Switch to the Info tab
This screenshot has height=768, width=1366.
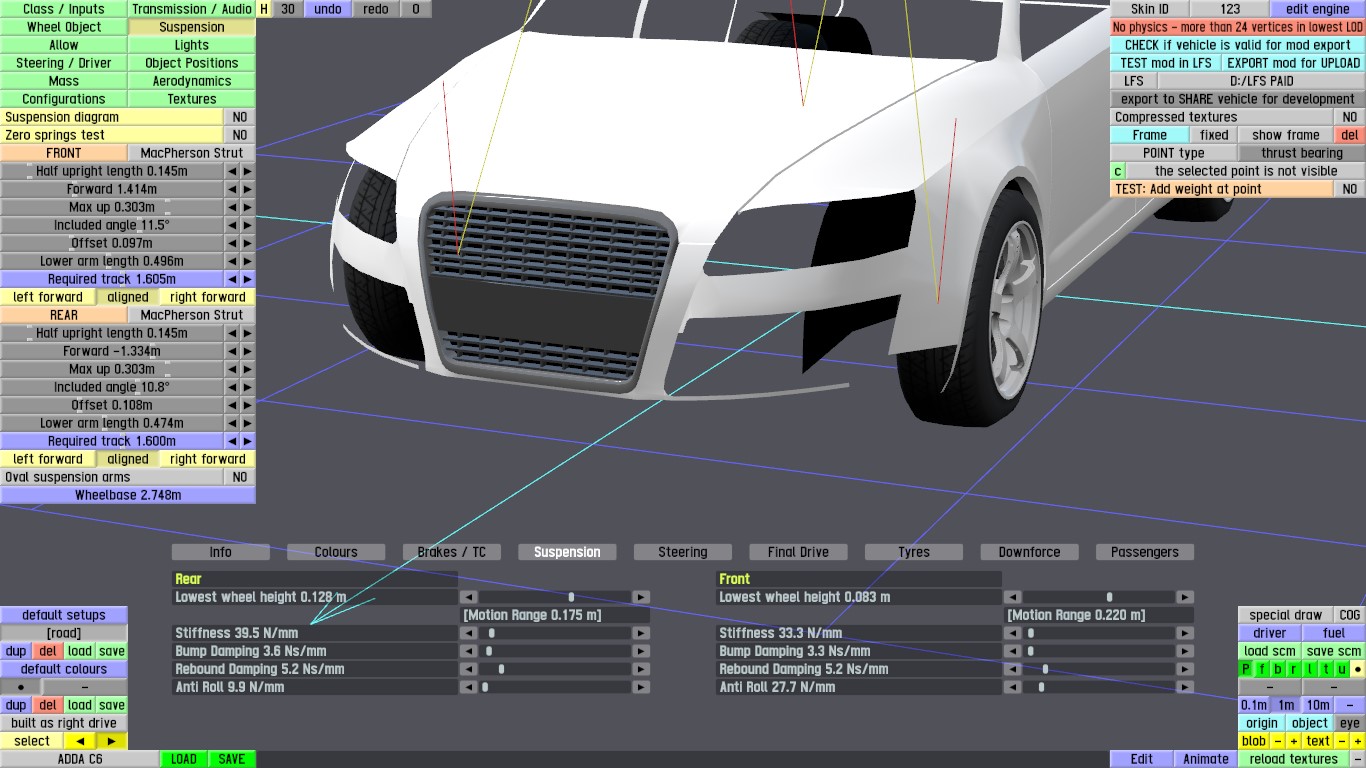[x=221, y=552]
